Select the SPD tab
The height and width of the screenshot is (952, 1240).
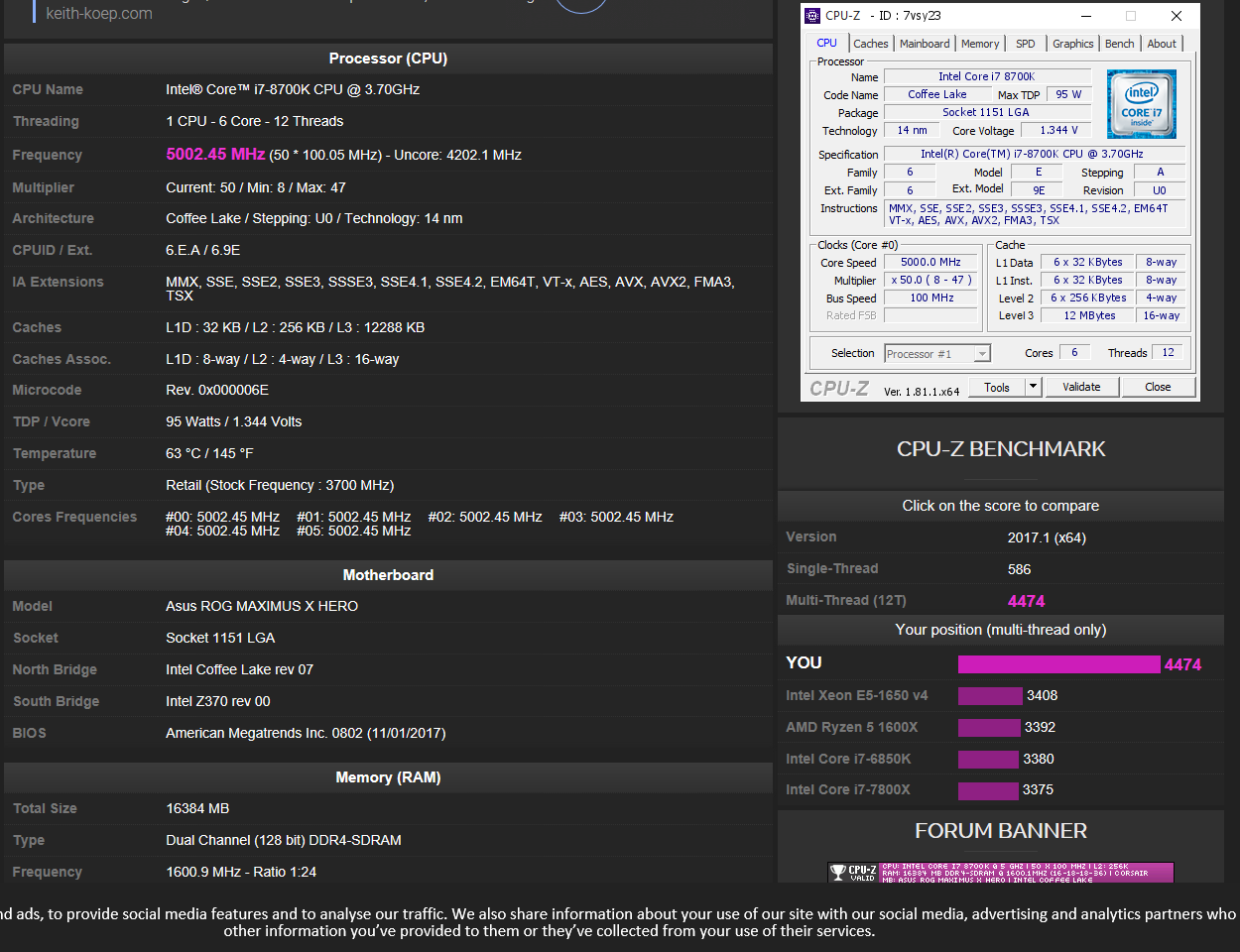(x=1026, y=44)
